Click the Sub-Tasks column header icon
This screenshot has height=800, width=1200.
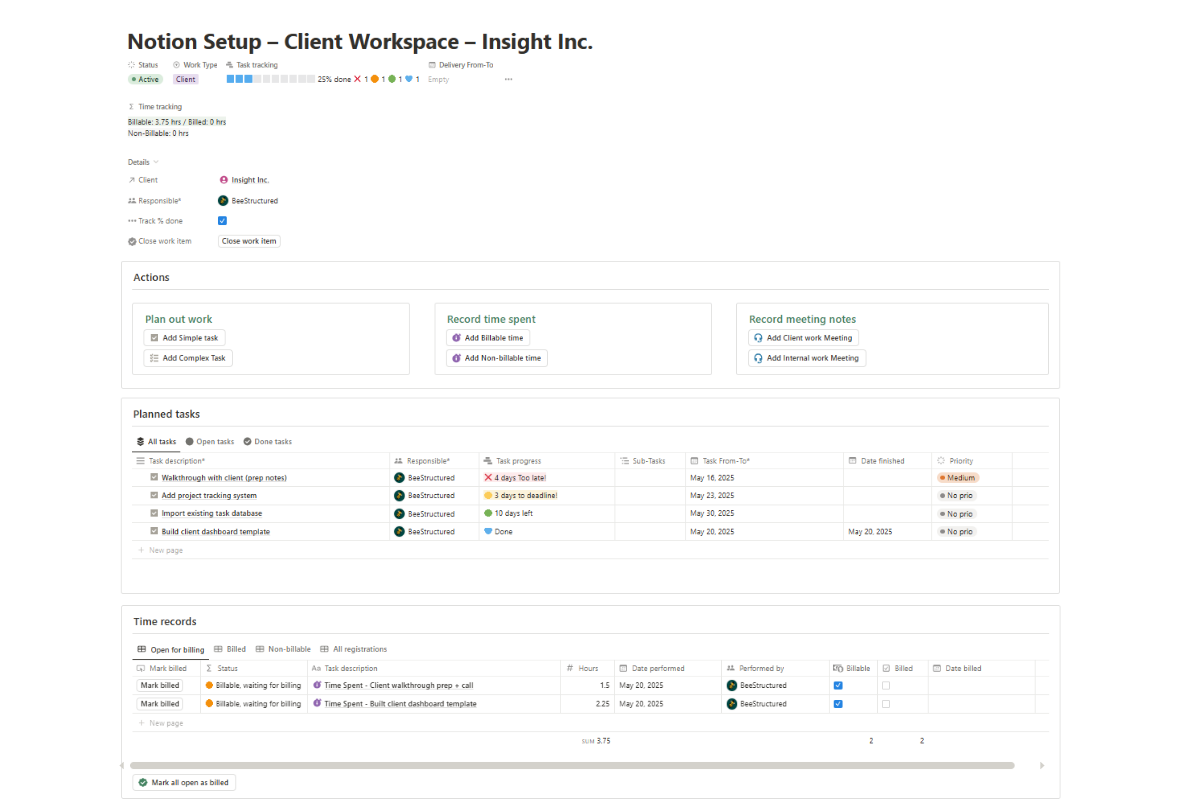click(x=625, y=461)
